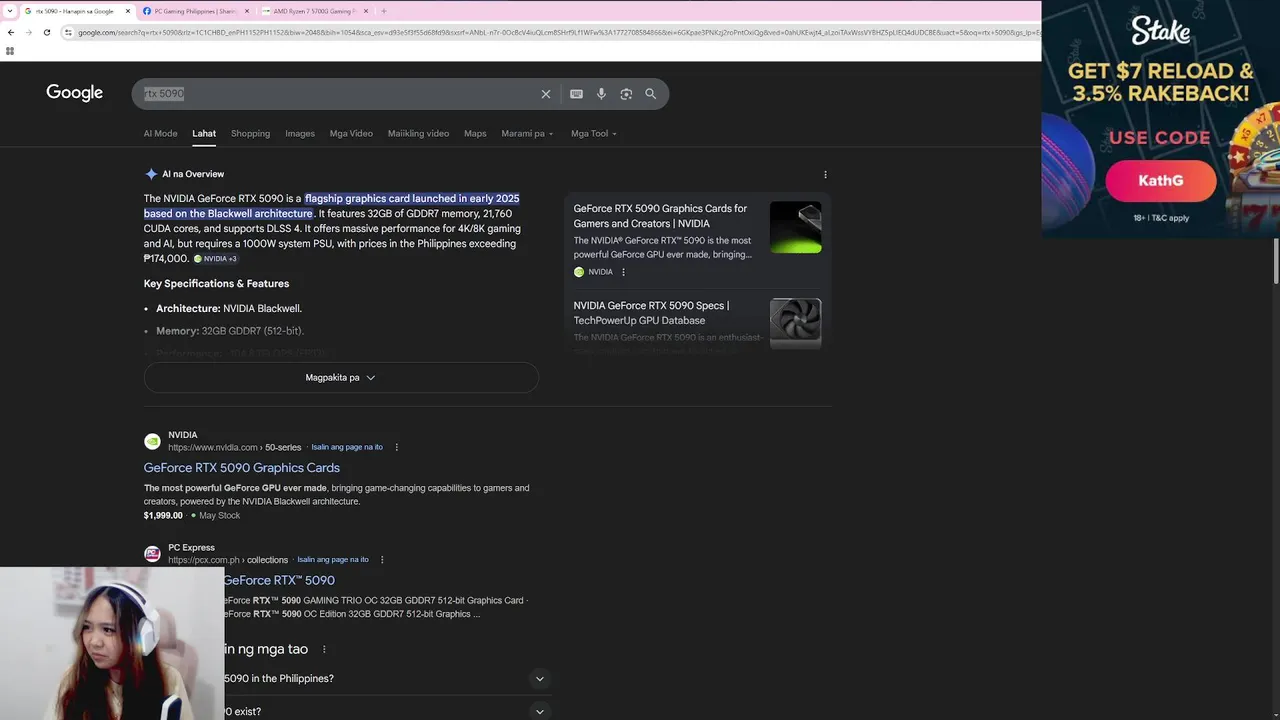Close the rtx 5090 Google tab
This screenshot has width=1280, height=720.
click(128, 11)
